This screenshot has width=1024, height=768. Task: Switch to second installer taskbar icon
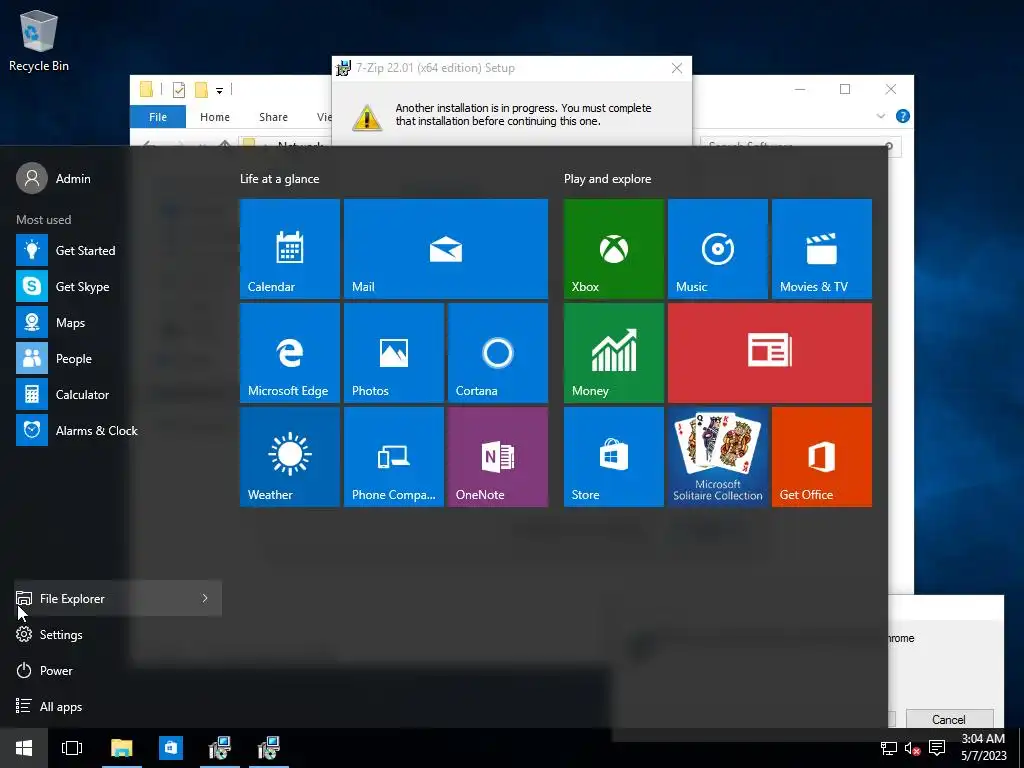click(268, 748)
